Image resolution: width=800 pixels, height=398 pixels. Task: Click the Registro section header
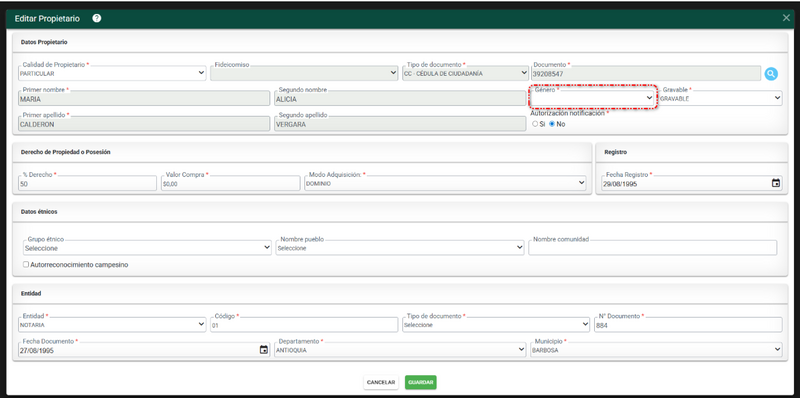[615, 152]
